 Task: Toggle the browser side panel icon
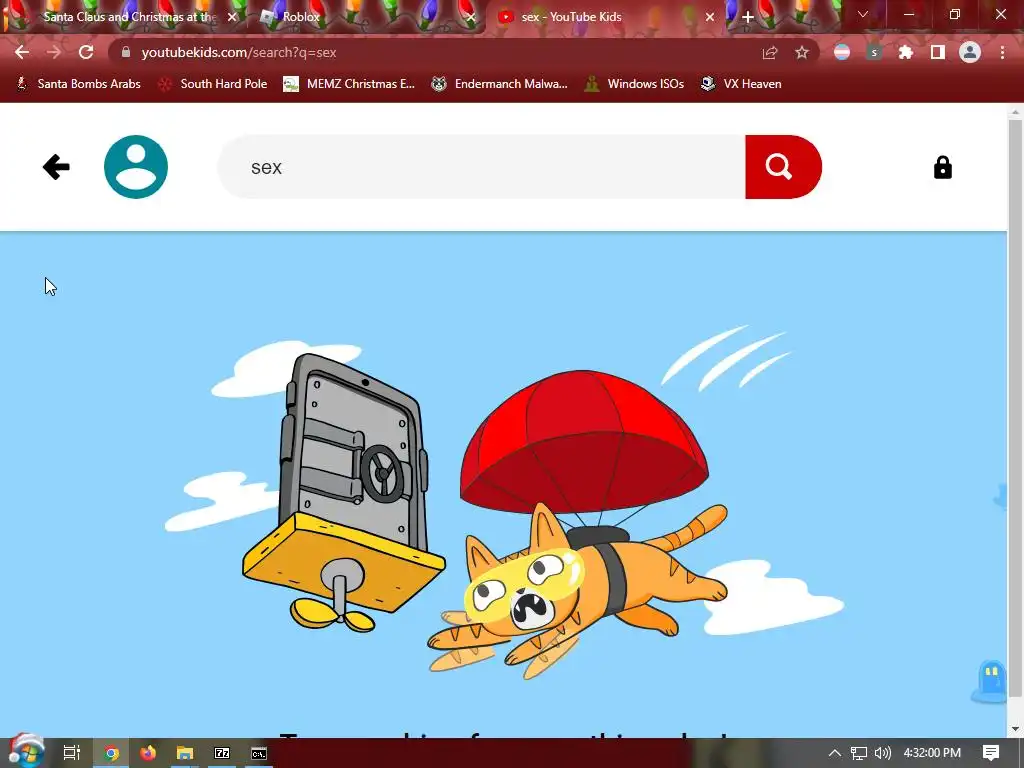pos(938,52)
